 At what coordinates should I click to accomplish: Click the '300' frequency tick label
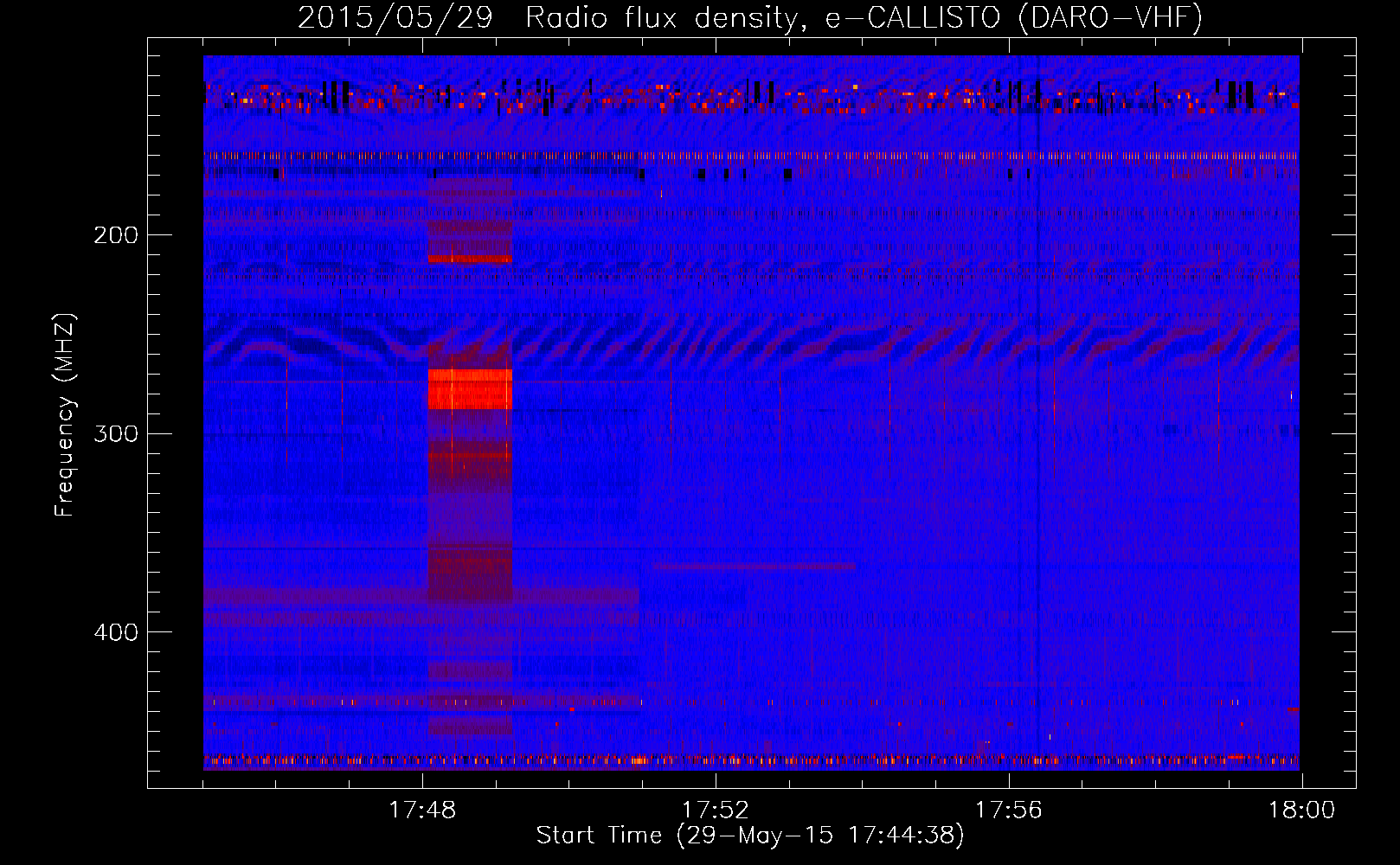116,433
